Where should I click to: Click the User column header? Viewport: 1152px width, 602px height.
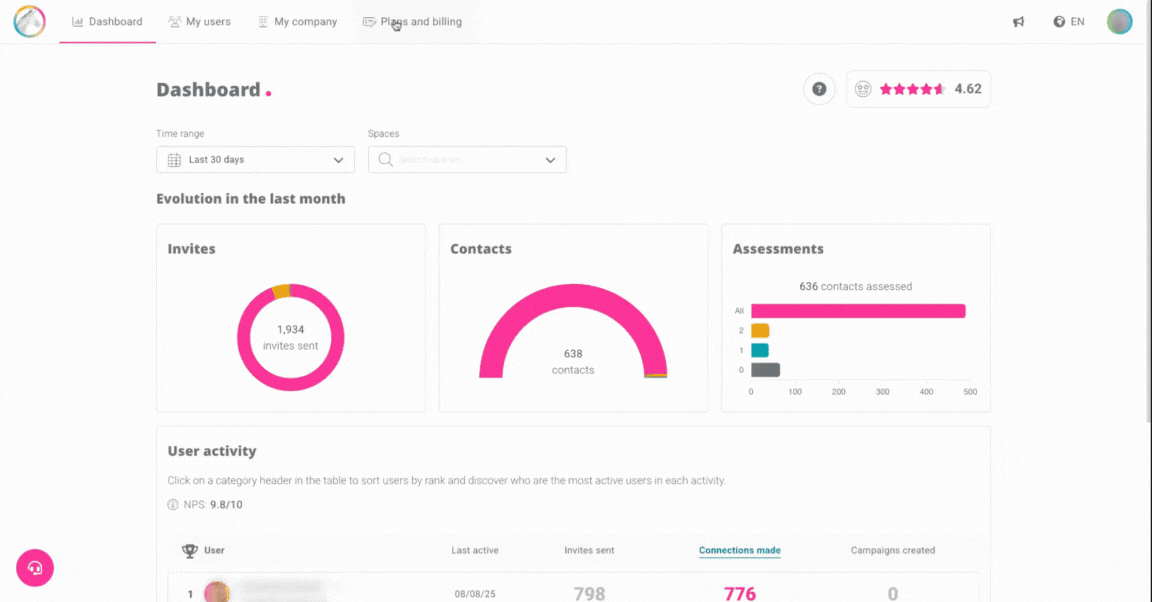tap(215, 550)
